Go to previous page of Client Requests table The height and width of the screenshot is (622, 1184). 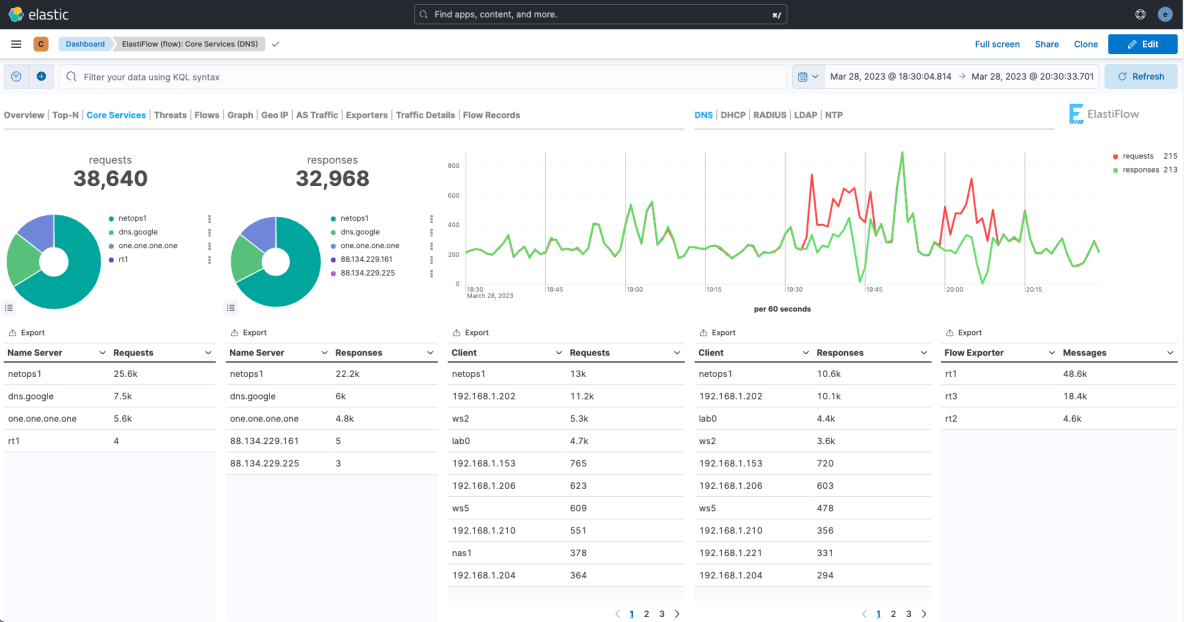pyautogui.click(x=617, y=614)
